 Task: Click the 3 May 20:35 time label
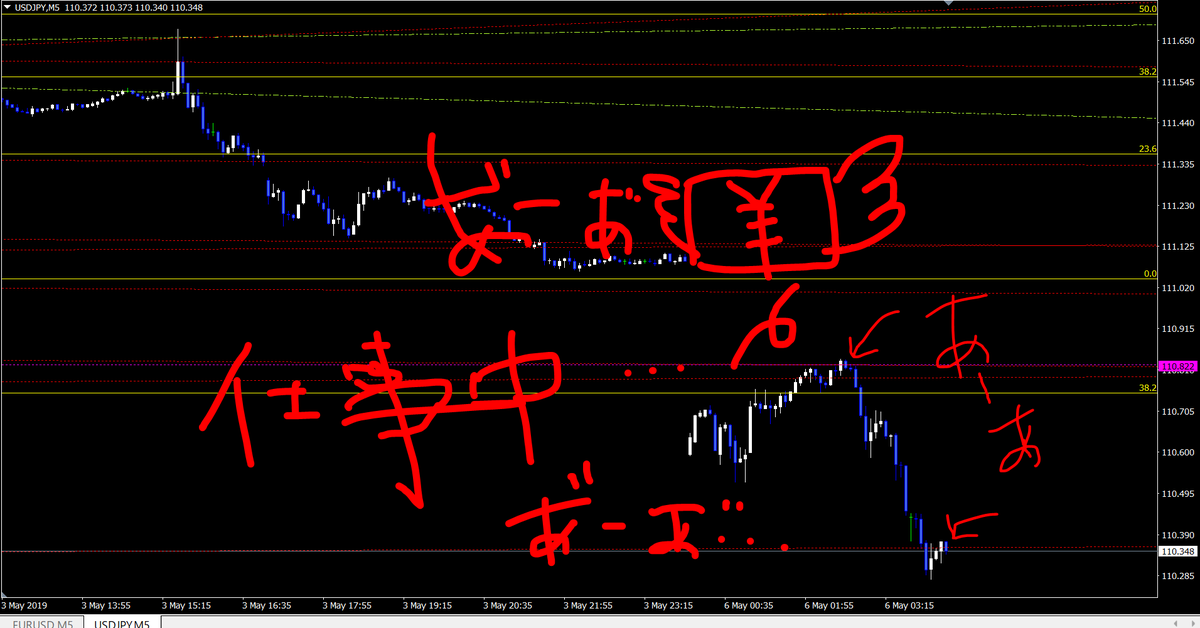tap(509, 605)
